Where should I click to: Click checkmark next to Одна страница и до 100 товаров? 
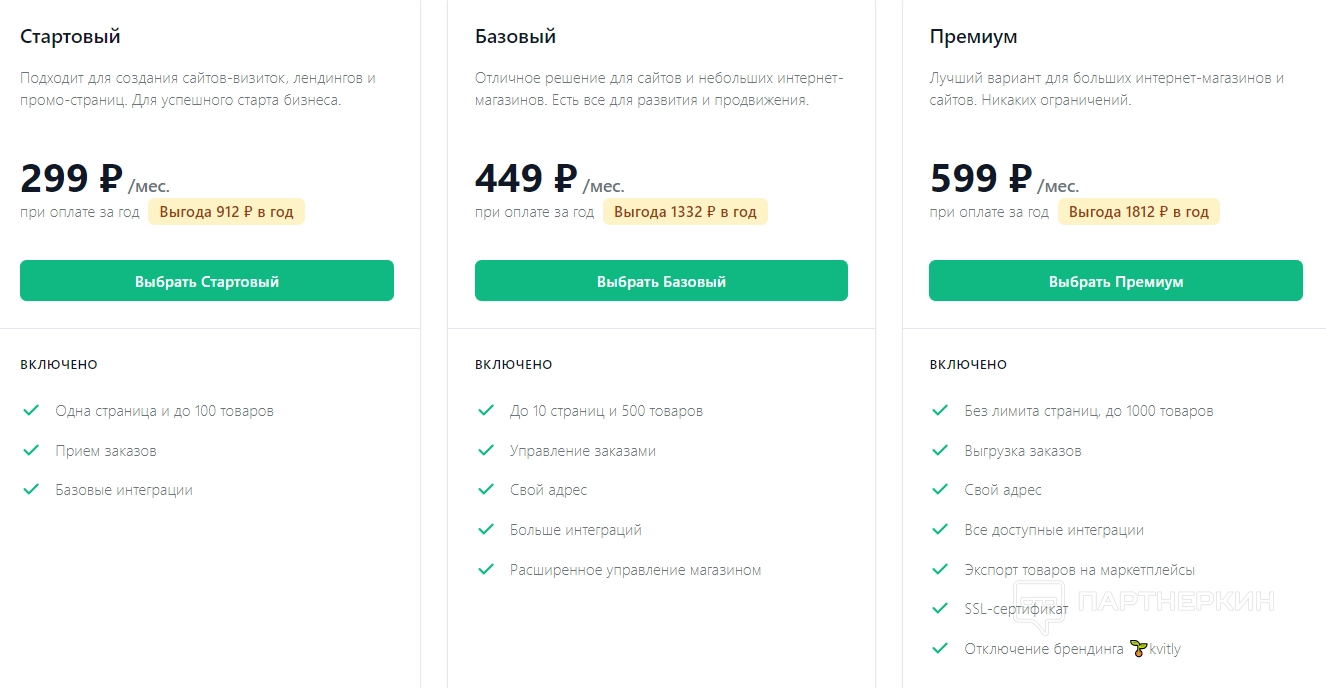31,410
